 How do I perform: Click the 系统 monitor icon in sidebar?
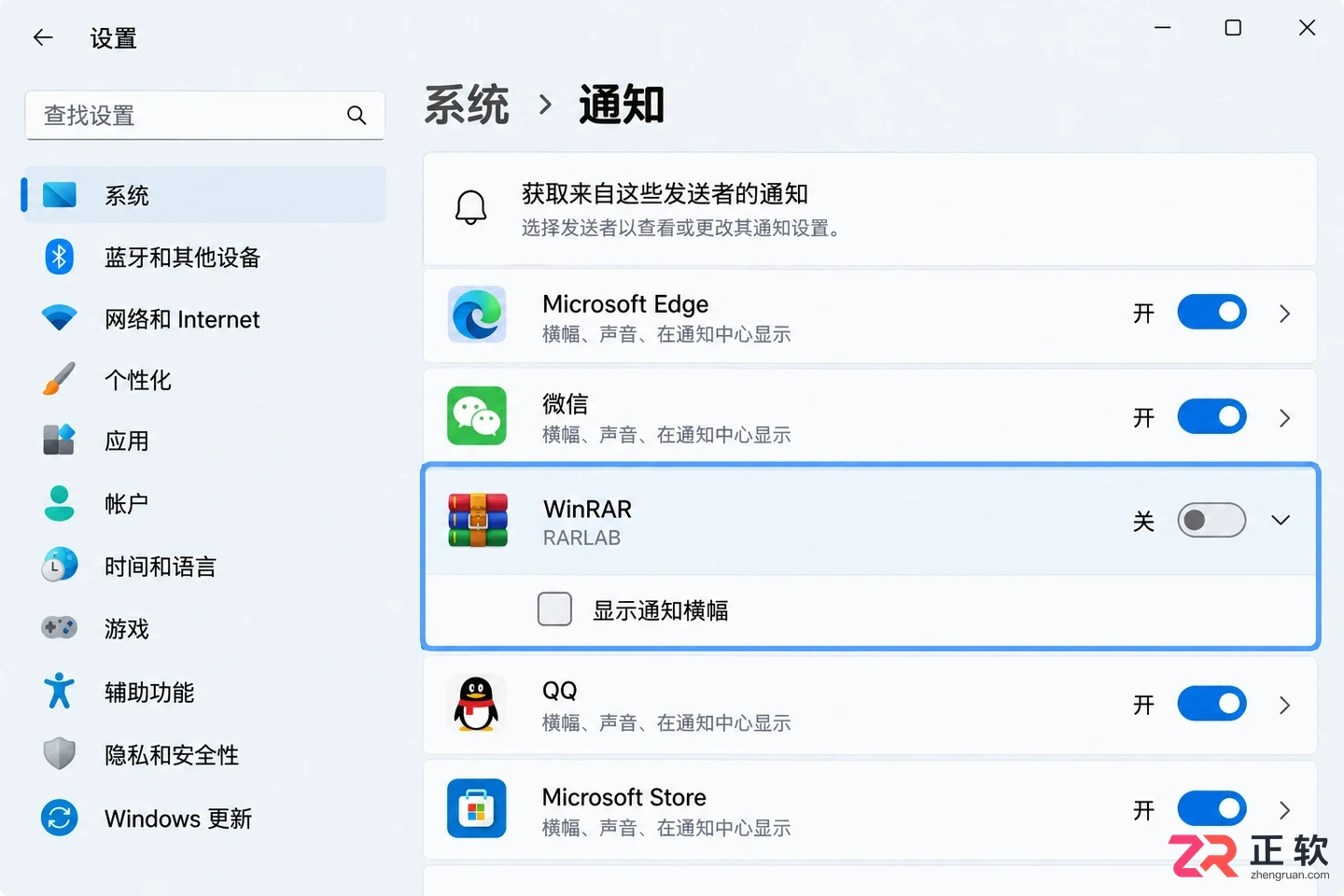tap(60, 194)
